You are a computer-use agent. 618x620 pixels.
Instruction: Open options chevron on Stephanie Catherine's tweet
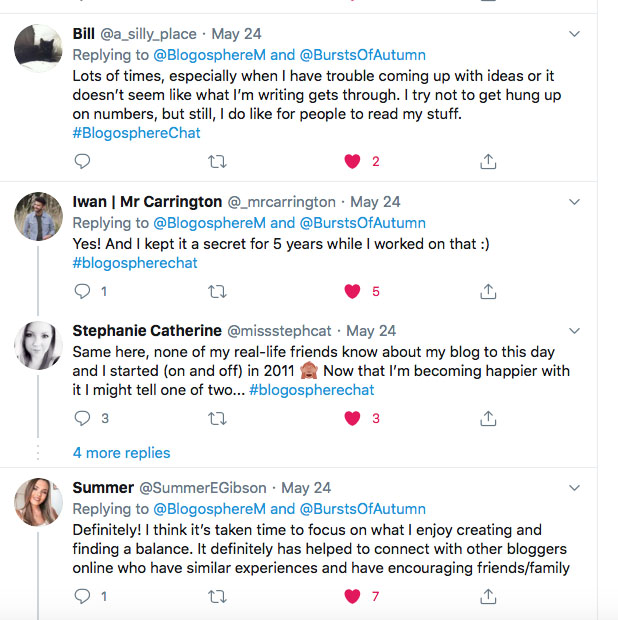point(574,330)
